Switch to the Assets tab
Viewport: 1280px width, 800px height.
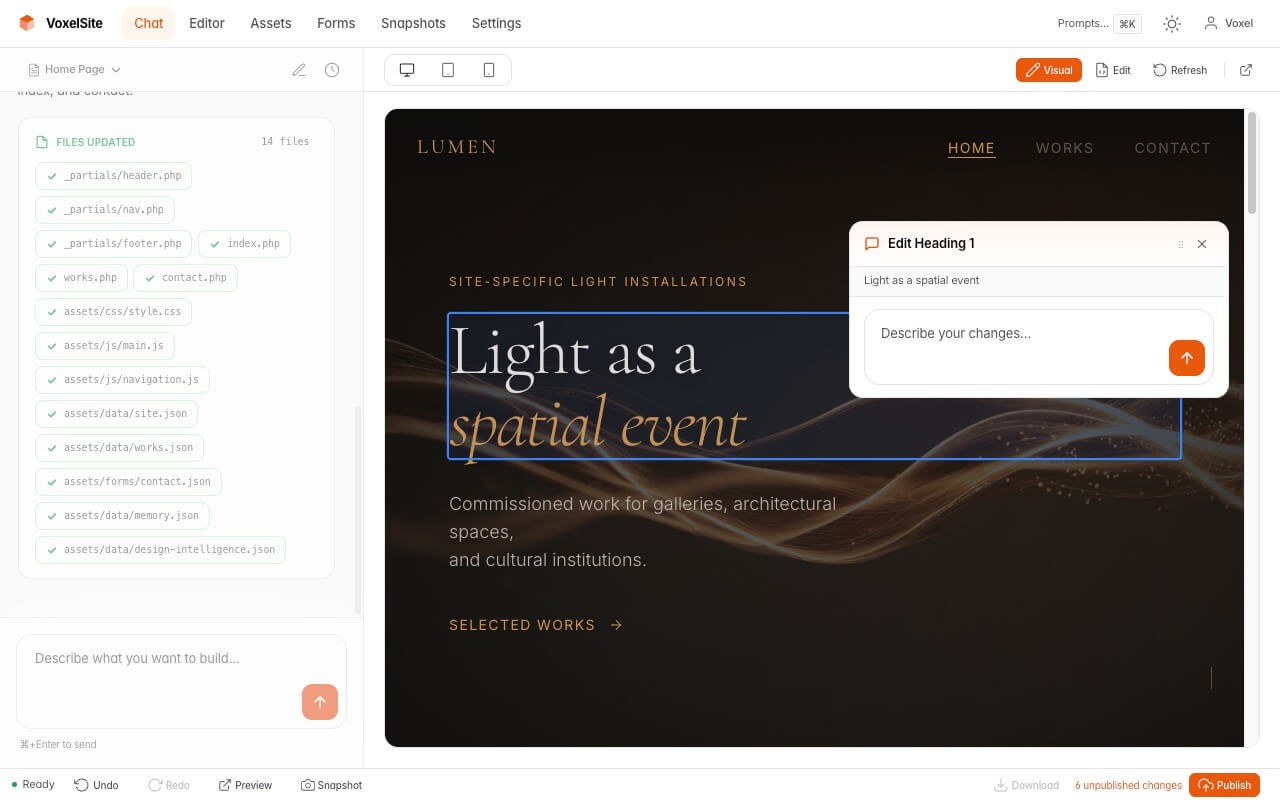(270, 23)
